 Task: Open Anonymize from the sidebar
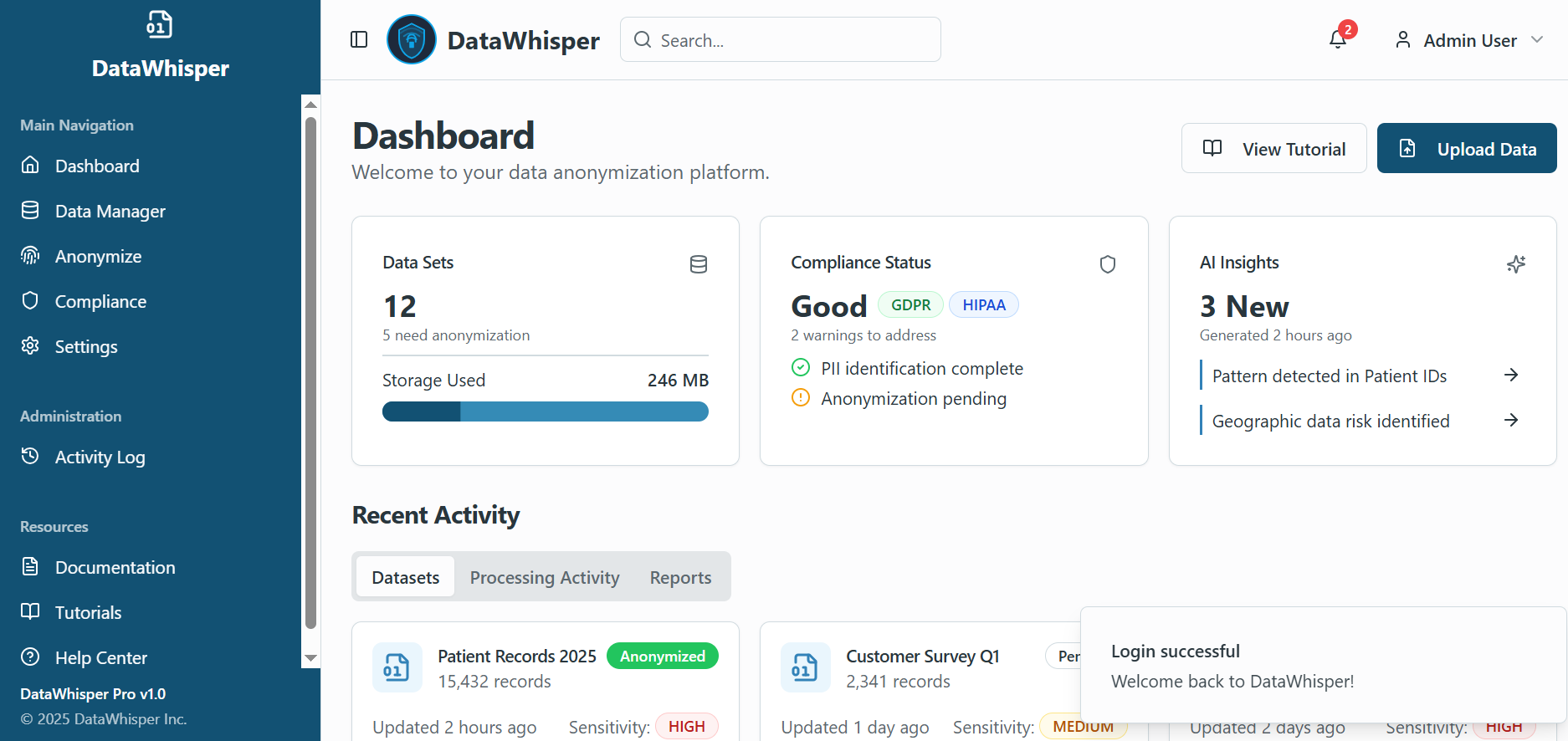coord(98,257)
